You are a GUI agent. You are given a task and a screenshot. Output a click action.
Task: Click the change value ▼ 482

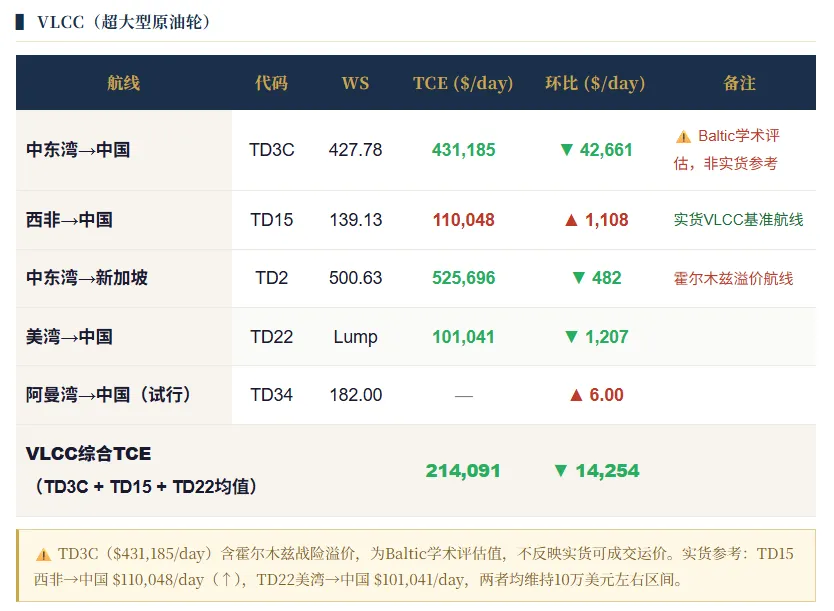596,278
